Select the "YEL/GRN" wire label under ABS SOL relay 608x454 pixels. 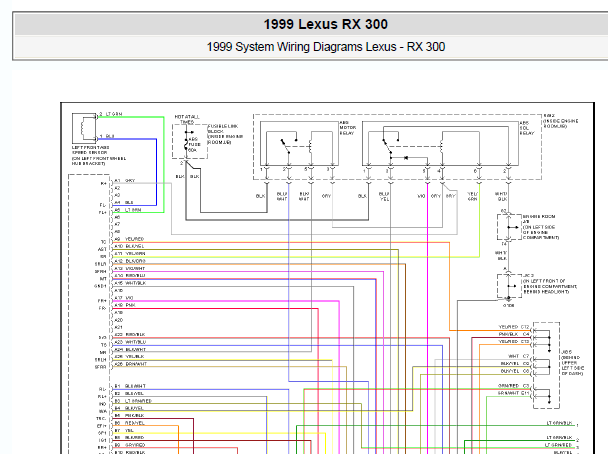click(x=472, y=196)
